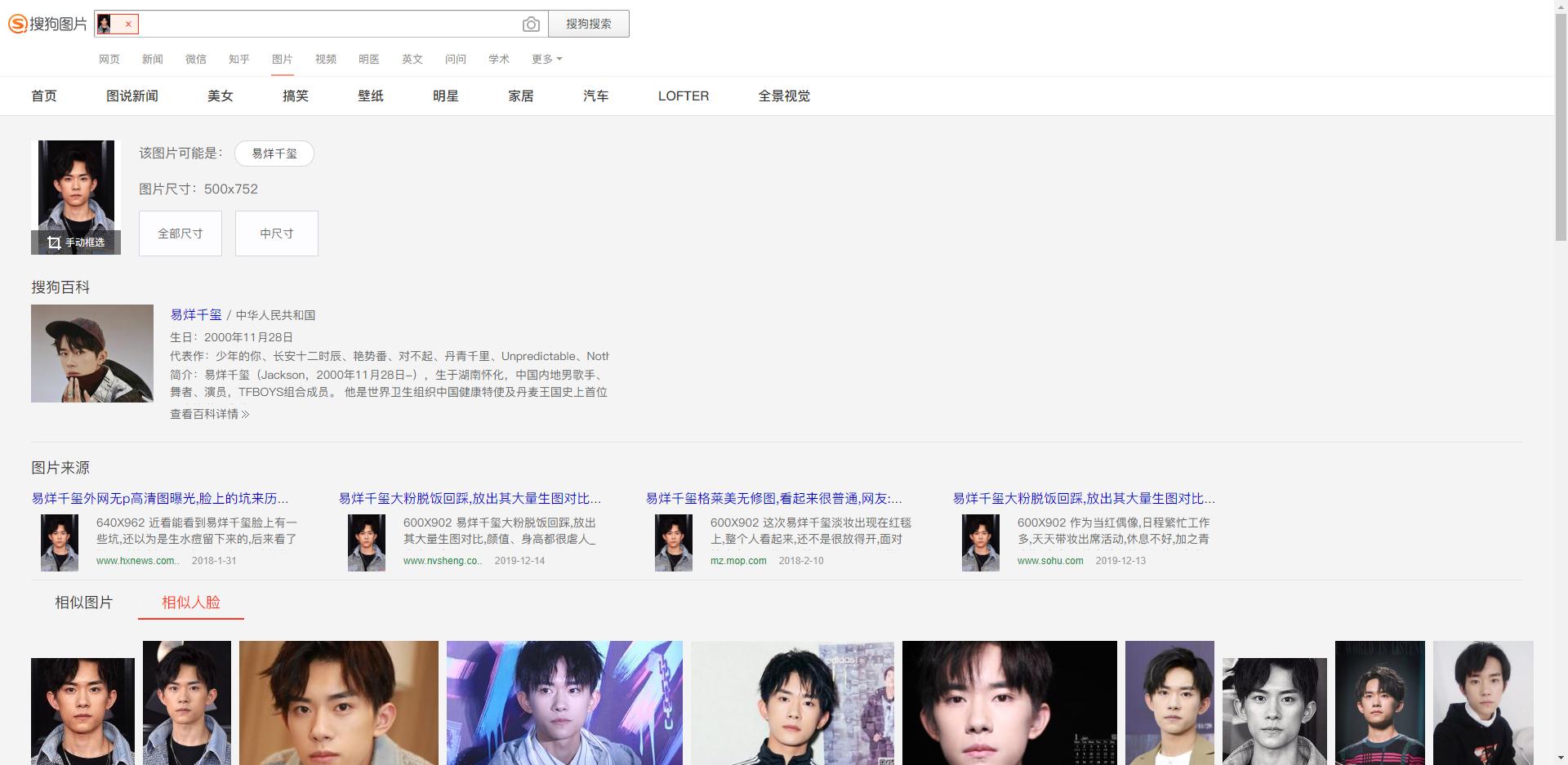Remove the uploaded image from search box
Screen dimensions: 1568x765
[128, 24]
